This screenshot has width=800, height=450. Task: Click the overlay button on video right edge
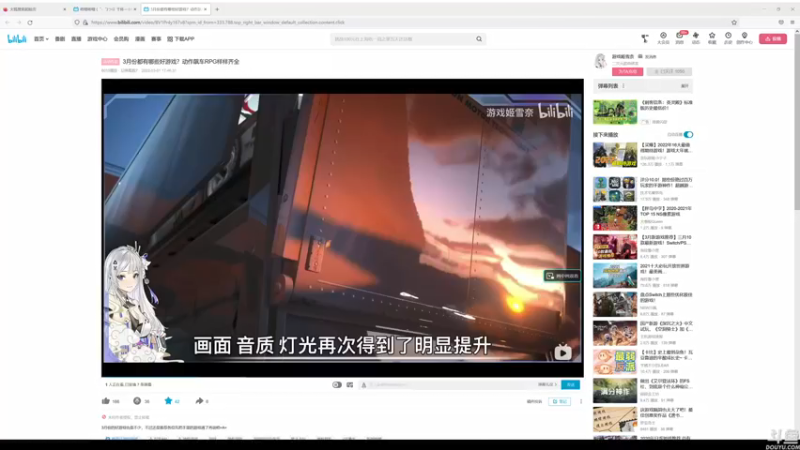[x=562, y=276]
